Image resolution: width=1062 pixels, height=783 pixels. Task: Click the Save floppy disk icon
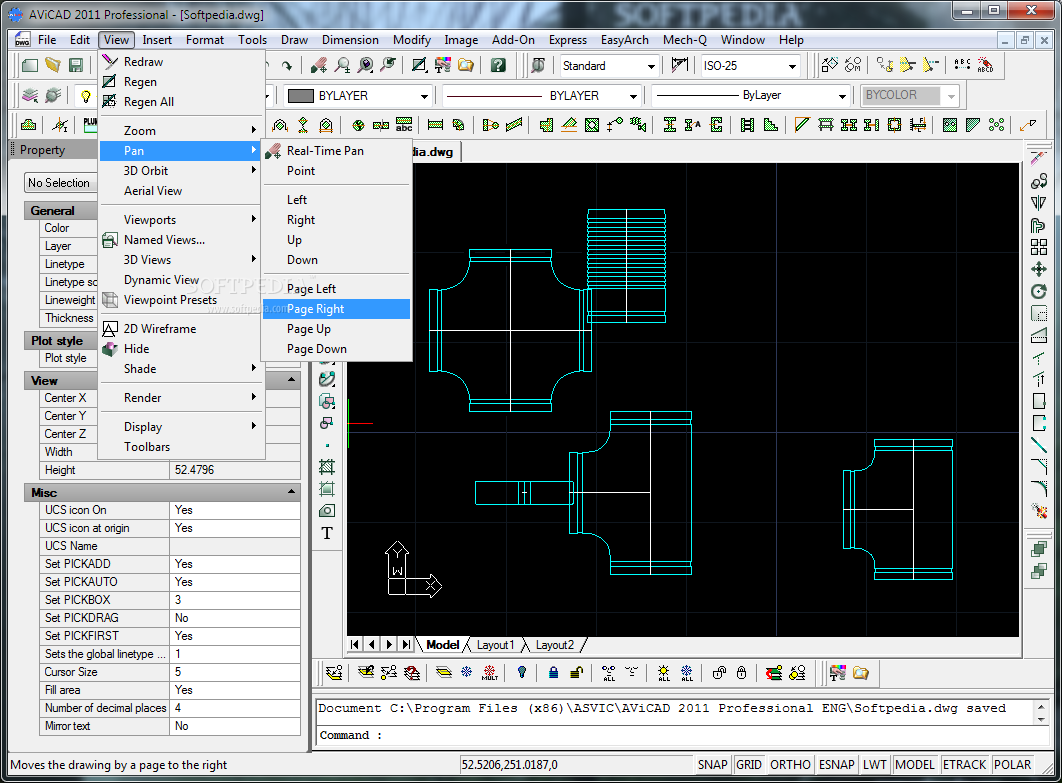pyautogui.click(x=76, y=65)
